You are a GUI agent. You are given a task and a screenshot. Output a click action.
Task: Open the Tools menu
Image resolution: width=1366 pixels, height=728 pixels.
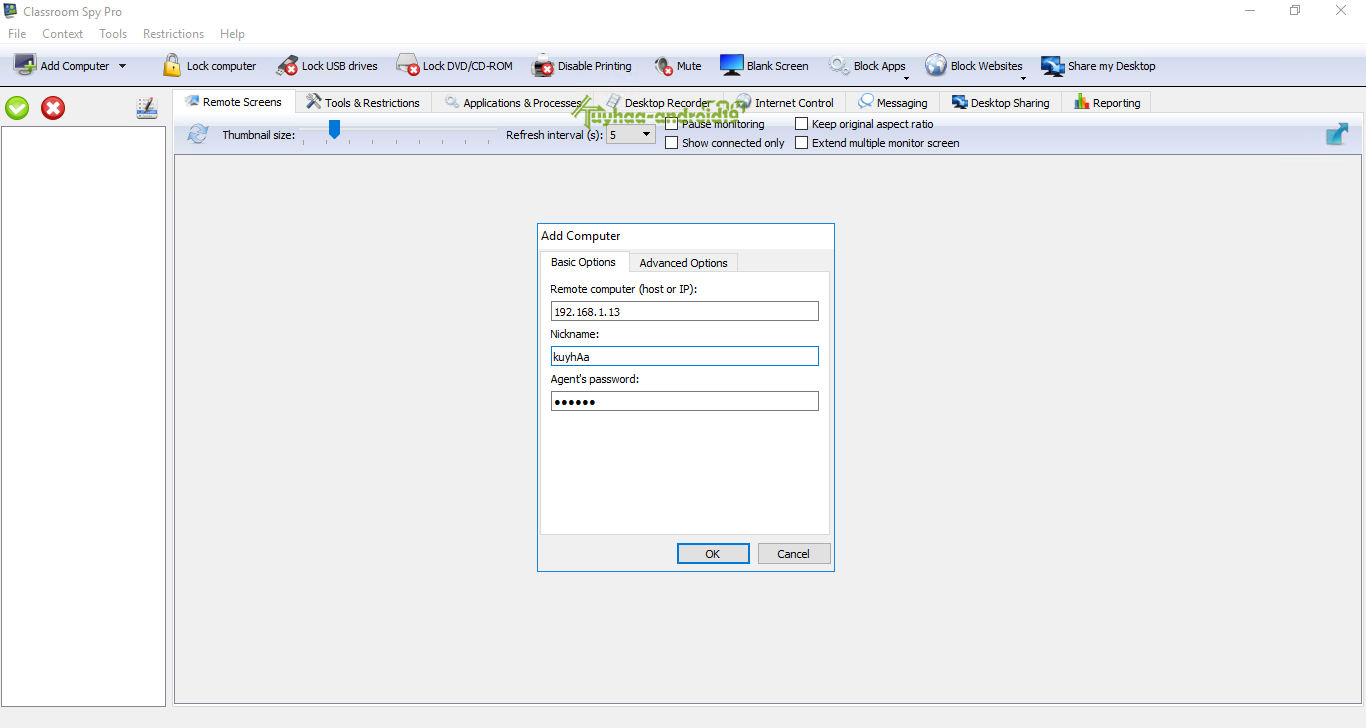point(113,34)
